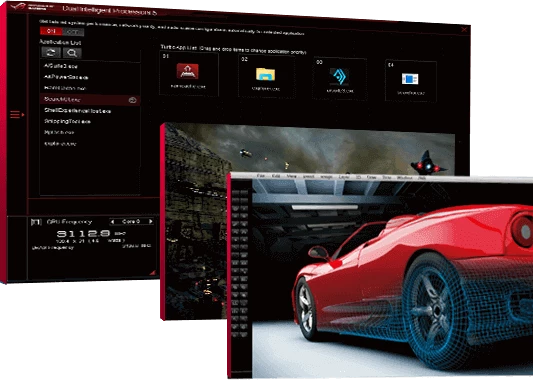Open the View menu in image editor
The image size is (533, 380).
pyautogui.click(x=292, y=176)
